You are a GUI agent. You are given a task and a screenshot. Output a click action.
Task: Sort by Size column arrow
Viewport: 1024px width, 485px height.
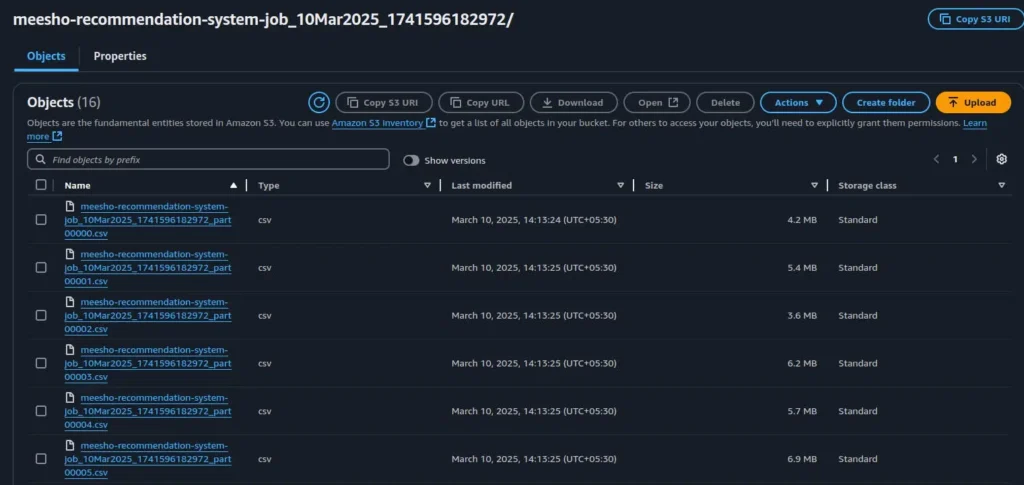point(814,185)
